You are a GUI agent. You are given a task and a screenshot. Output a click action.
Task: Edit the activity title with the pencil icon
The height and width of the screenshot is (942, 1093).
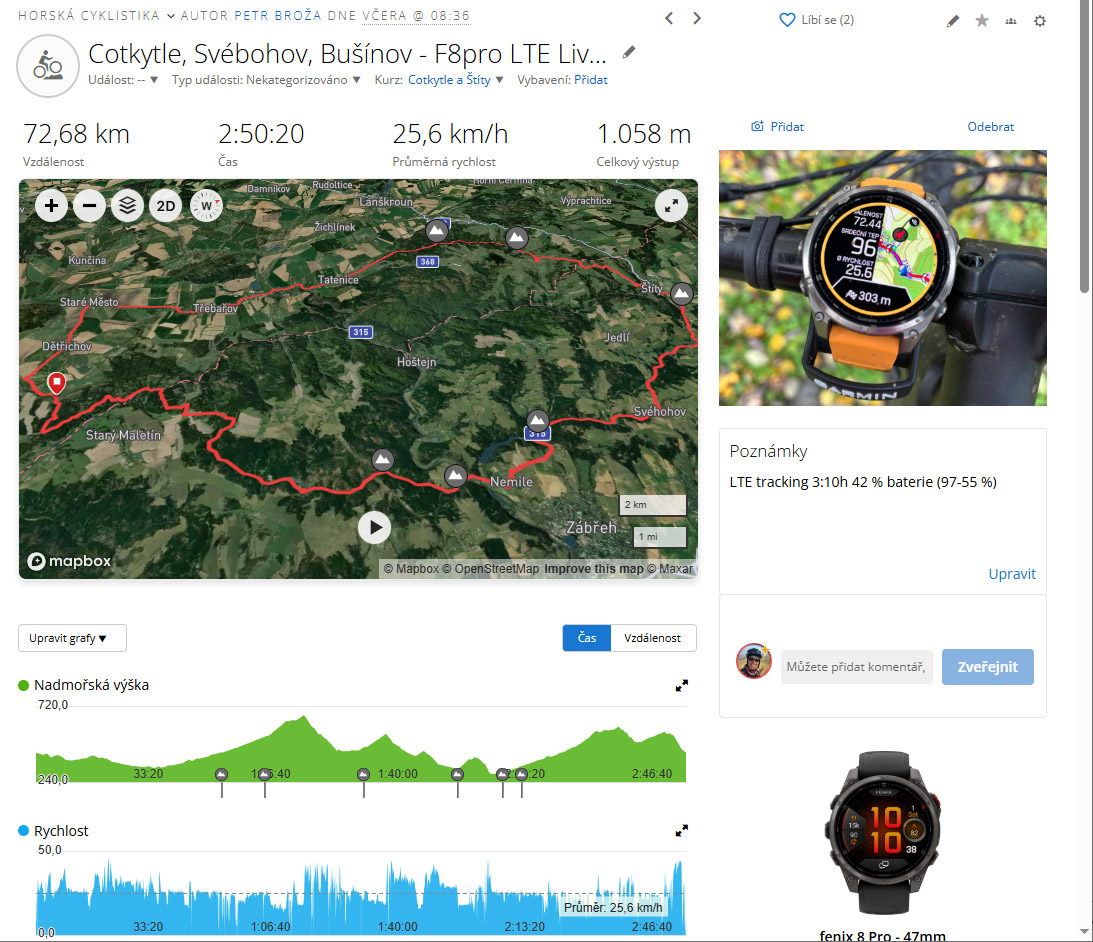pyautogui.click(x=629, y=52)
